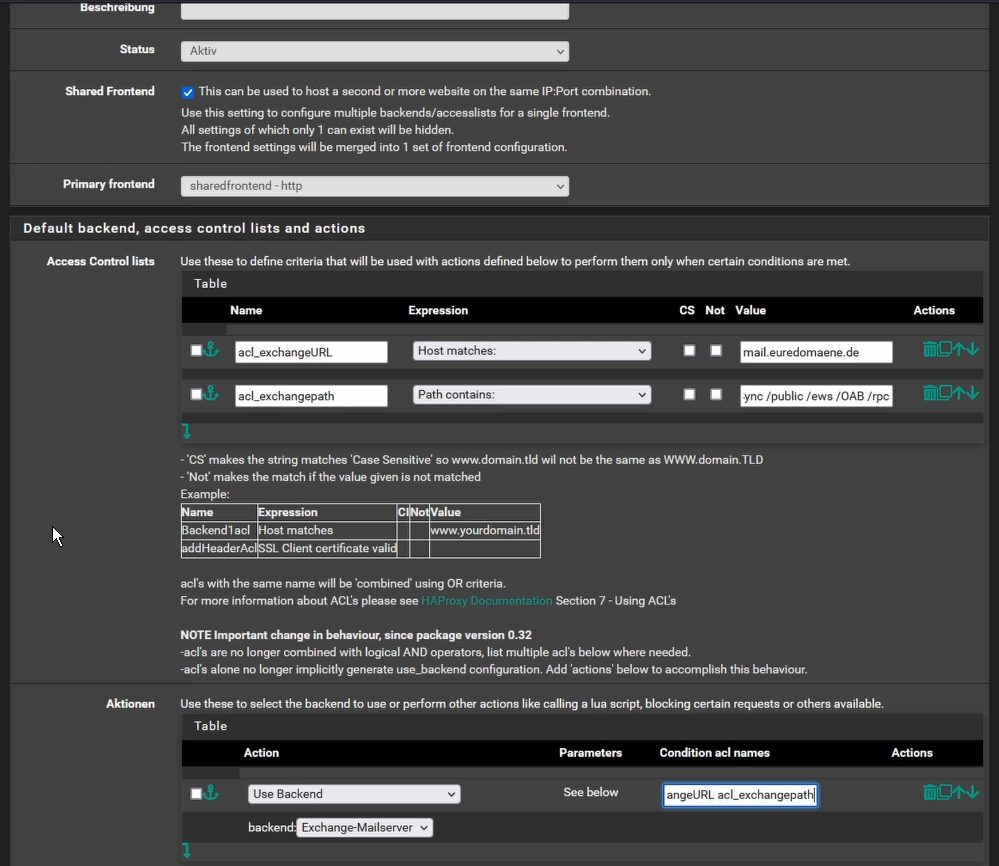Move the acl_exchangeURL entry down

[x=972, y=349]
